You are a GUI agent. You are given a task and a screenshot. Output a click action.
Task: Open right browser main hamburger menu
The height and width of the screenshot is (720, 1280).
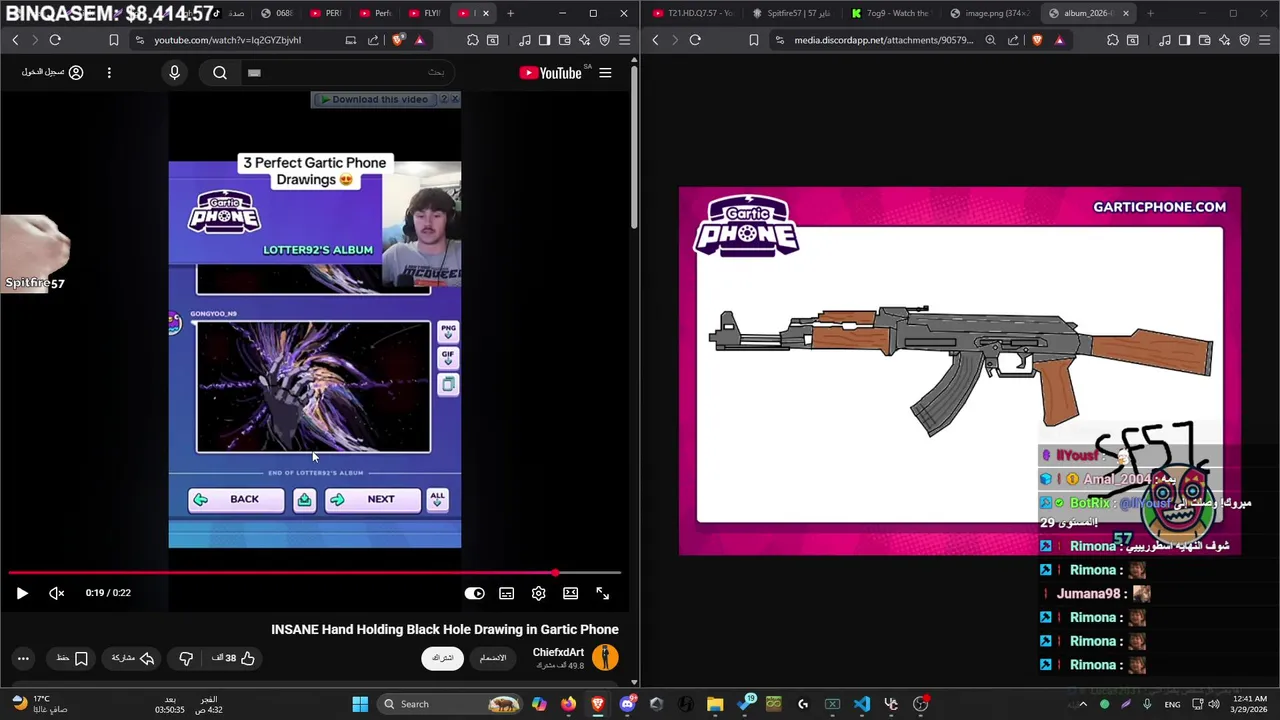click(x=1265, y=40)
